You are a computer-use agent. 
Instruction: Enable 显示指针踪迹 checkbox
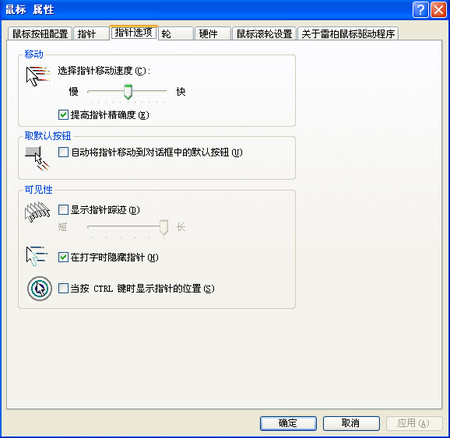click(x=63, y=210)
